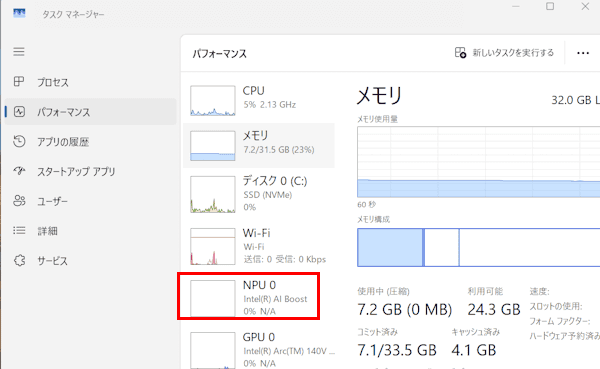The height and width of the screenshot is (369, 600).
Task: Click the Task Manager app icon in title bar
Action: (19, 13)
